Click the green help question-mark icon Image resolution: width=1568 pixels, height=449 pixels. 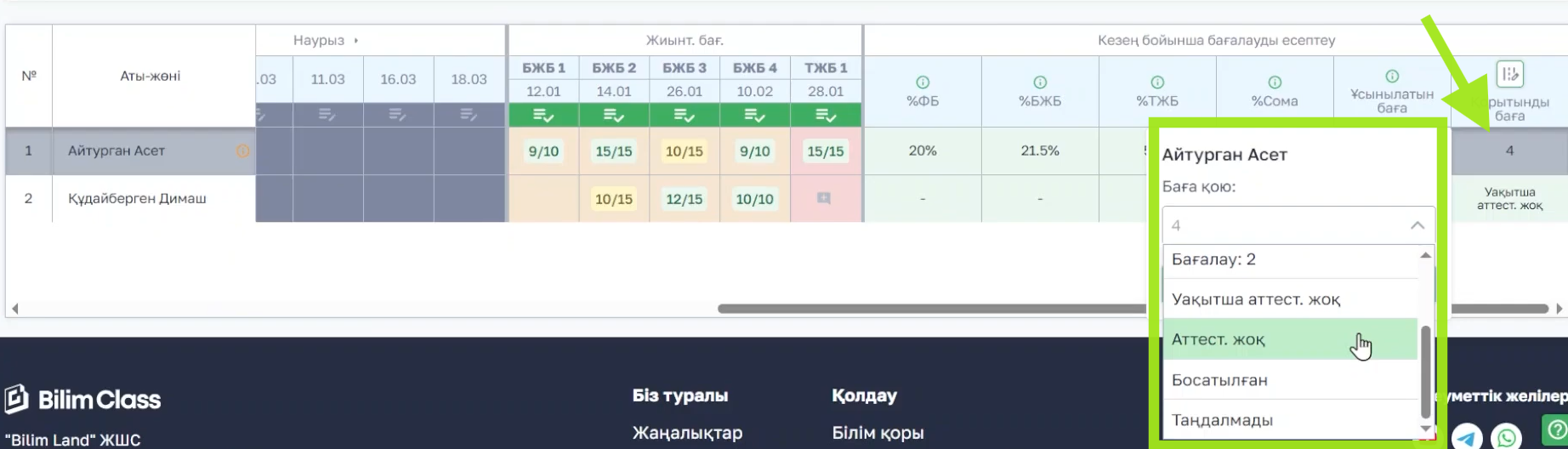click(x=1556, y=429)
